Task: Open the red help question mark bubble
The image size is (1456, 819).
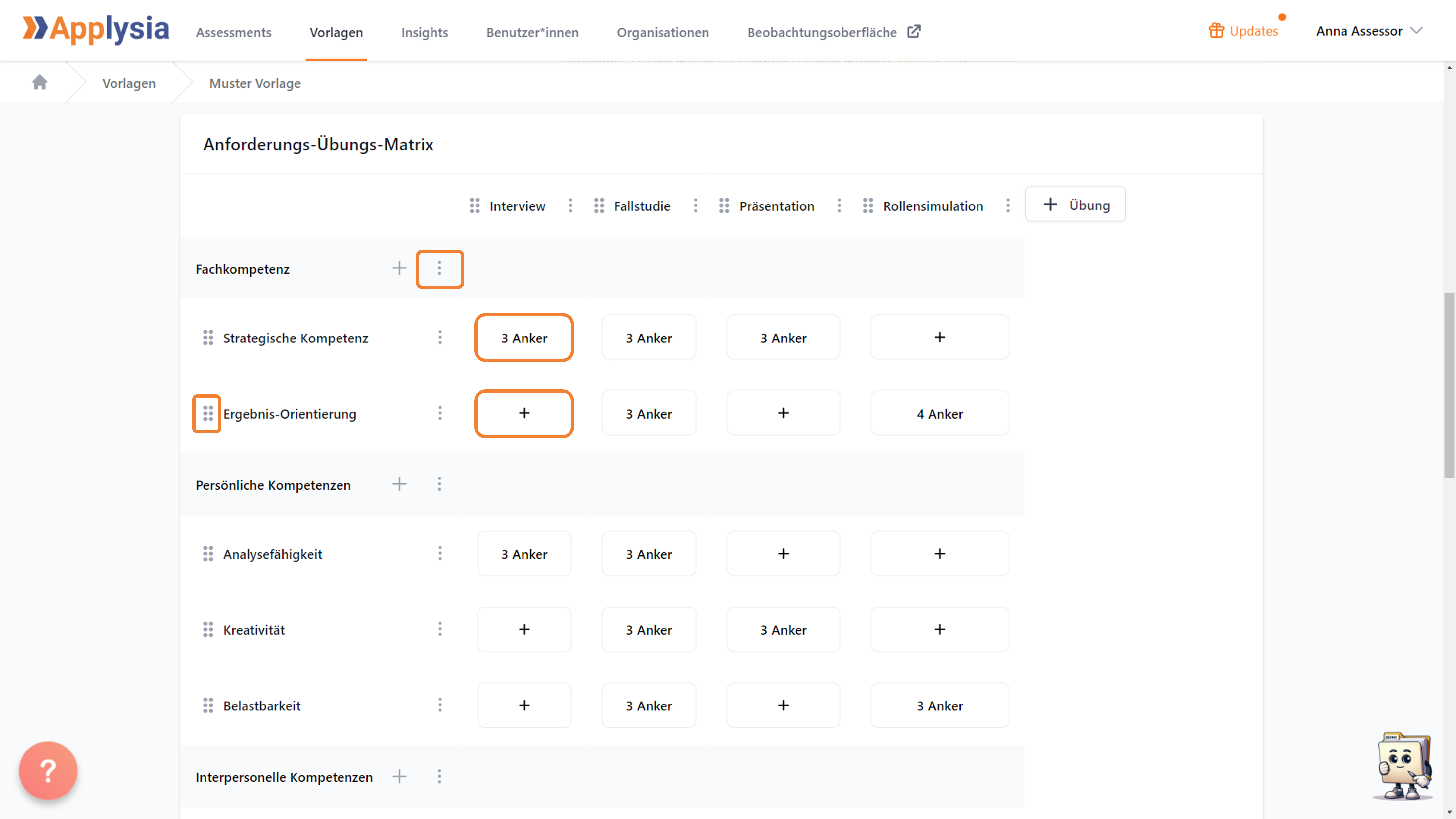Action: (x=48, y=770)
